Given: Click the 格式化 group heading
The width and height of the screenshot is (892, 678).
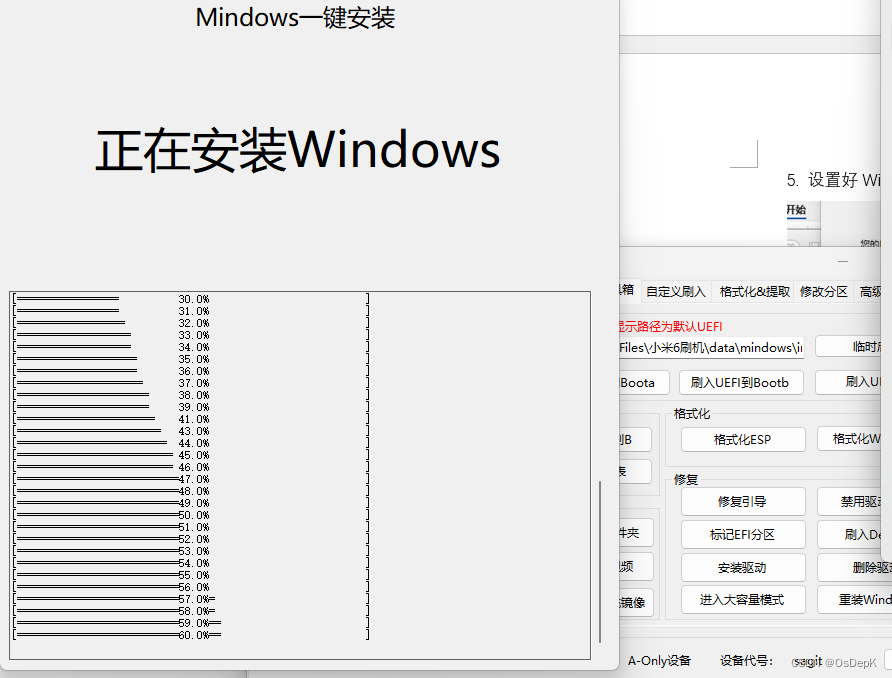Looking at the screenshot, I should click(692, 414).
